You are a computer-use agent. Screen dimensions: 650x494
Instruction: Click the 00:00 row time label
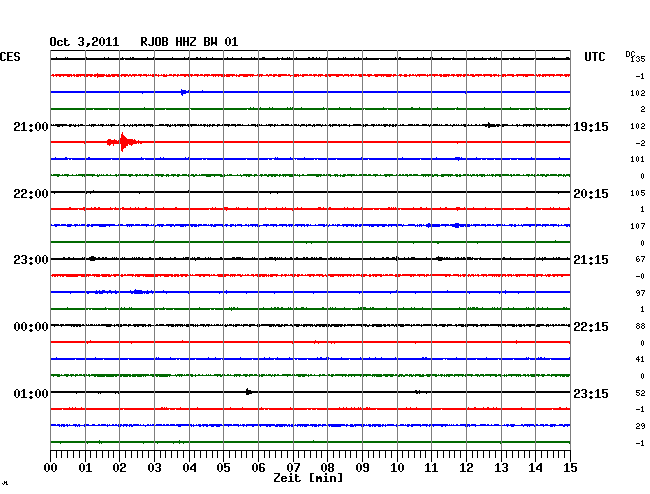click(x=31, y=327)
